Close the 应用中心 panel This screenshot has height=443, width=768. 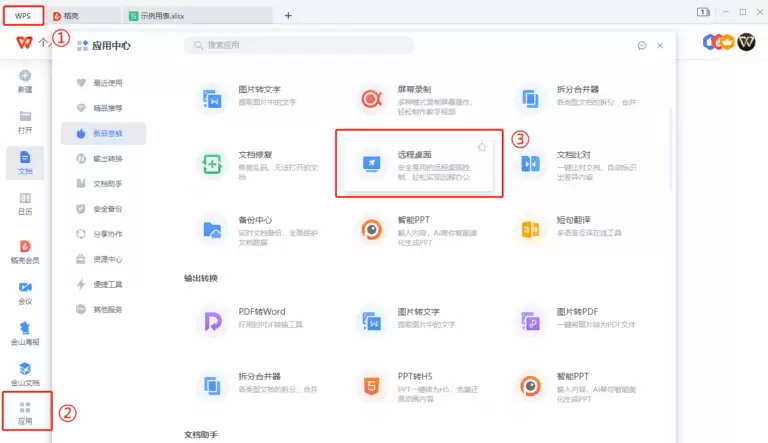pos(660,46)
